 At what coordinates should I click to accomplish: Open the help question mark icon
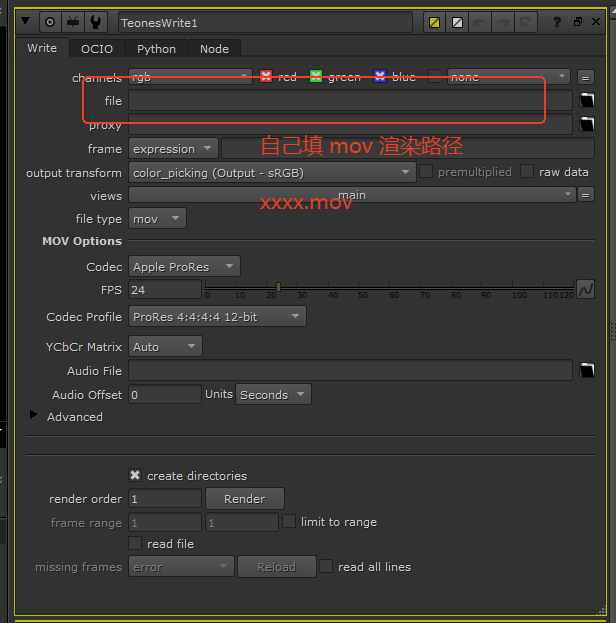(x=557, y=21)
